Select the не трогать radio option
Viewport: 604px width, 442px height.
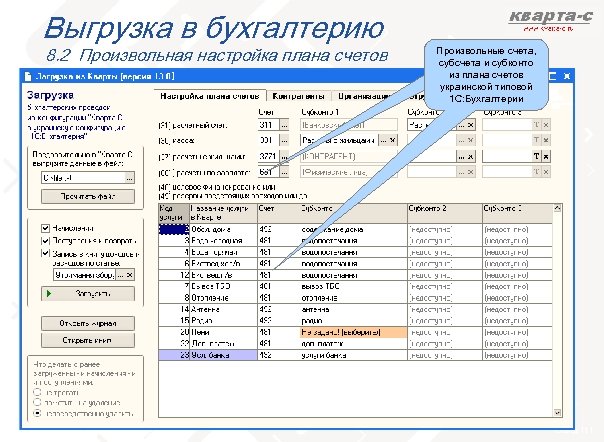click(x=37, y=393)
